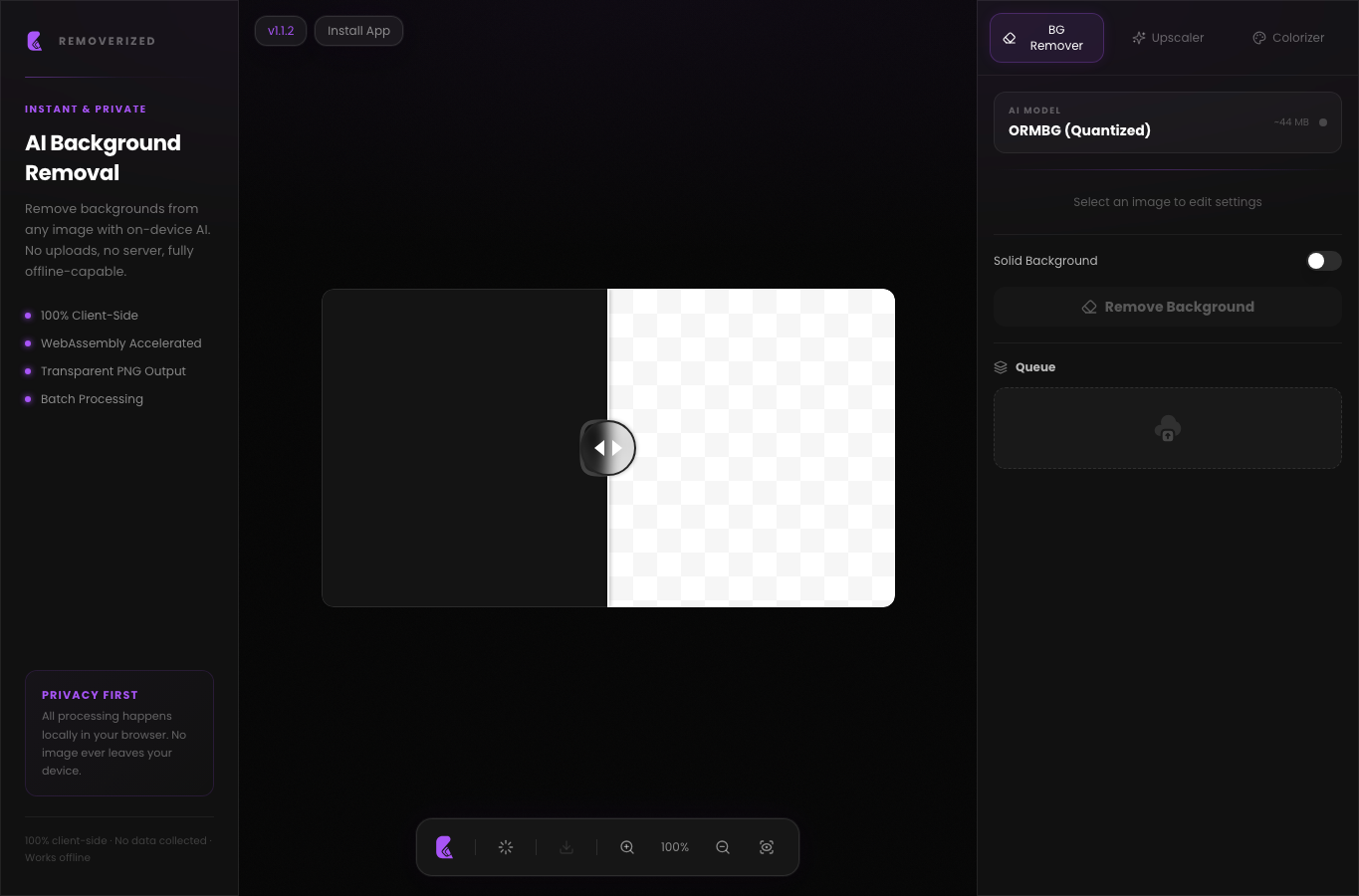Viewport: 1359px width, 896px height.
Task: Click the before/after comparison slider handle
Action: coord(608,448)
